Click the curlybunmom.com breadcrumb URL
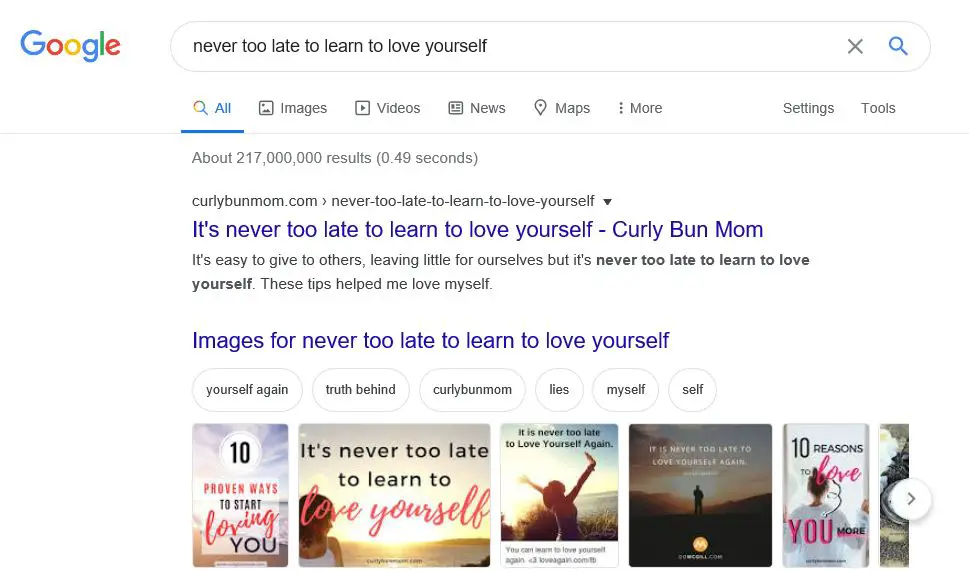The width and height of the screenshot is (969, 573). coord(393,201)
